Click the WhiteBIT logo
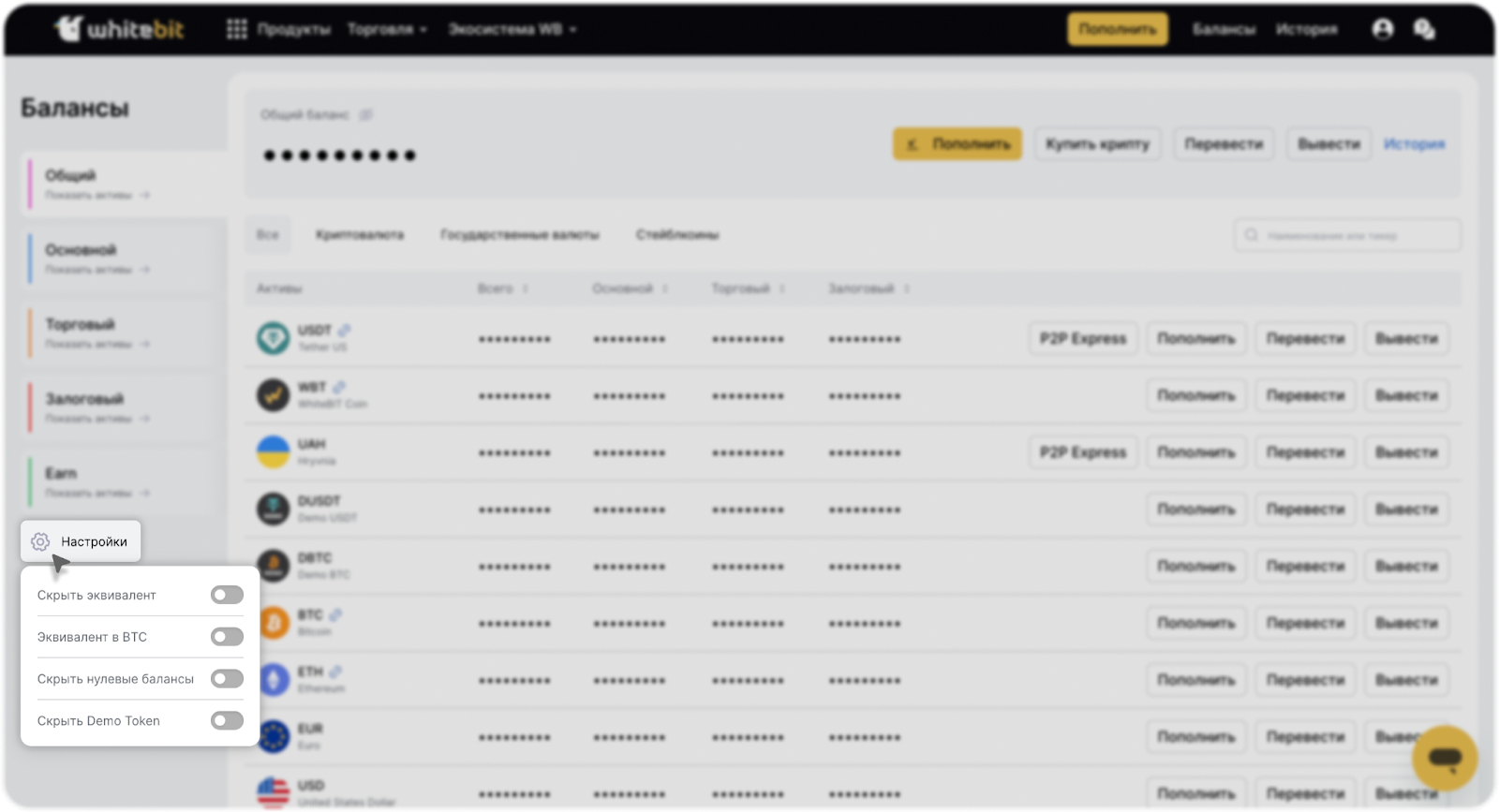The image size is (1499, 812). tap(119, 29)
